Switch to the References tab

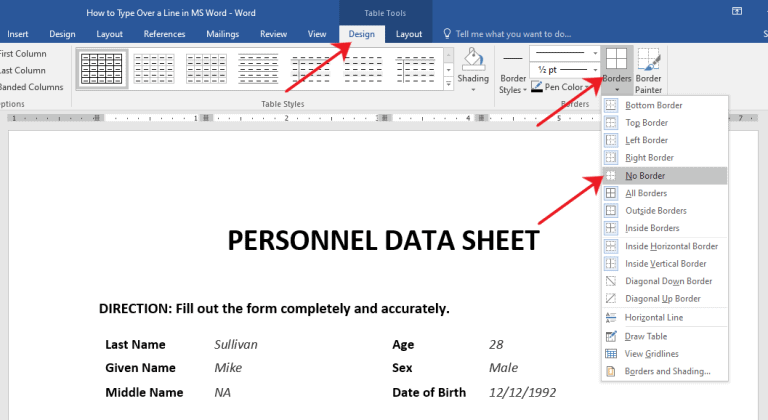coord(164,34)
